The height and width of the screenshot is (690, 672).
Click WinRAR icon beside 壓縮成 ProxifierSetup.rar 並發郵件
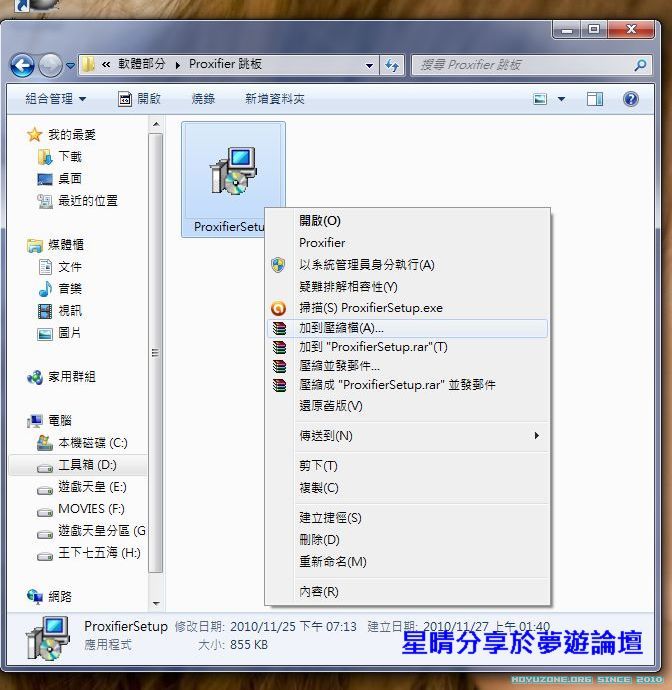(279, 385)
